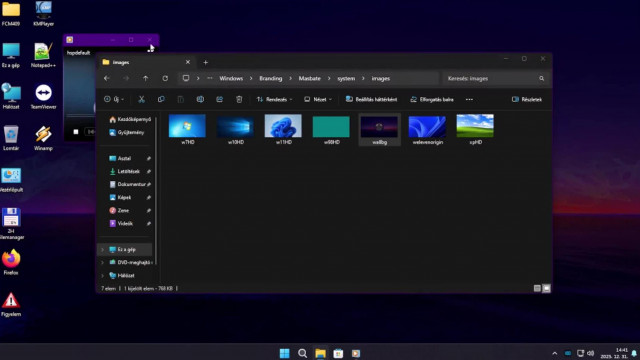The image size is (640, 360).
Task: Go up one folder level arrow
Action: point(146,78)
